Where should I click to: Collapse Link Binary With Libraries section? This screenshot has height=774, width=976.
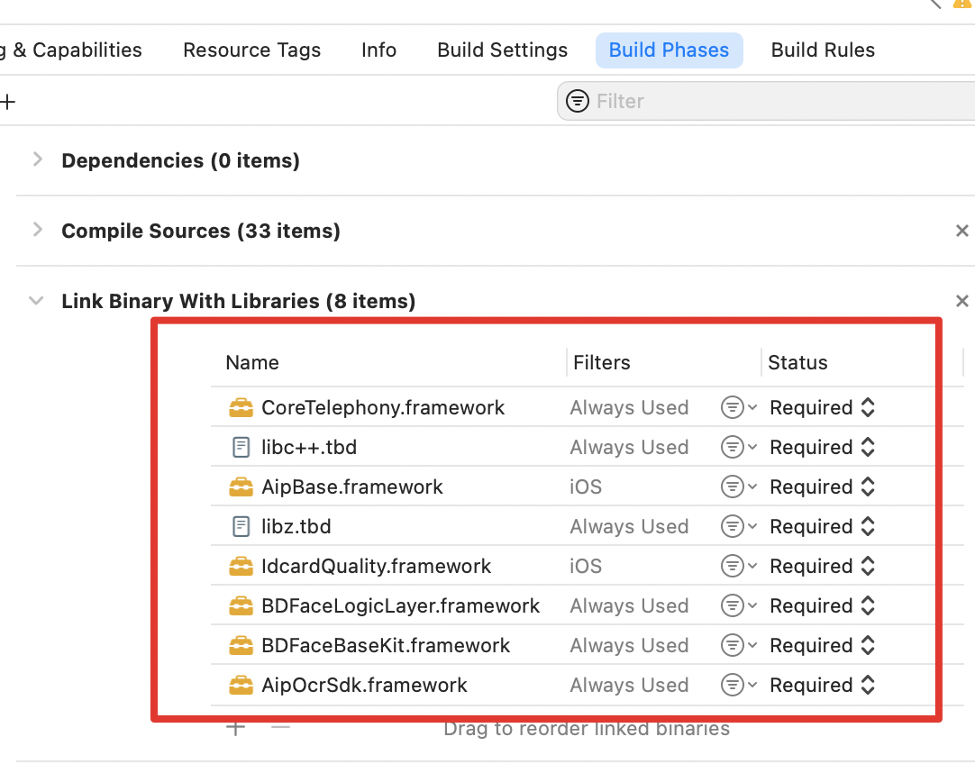[36, 301]
